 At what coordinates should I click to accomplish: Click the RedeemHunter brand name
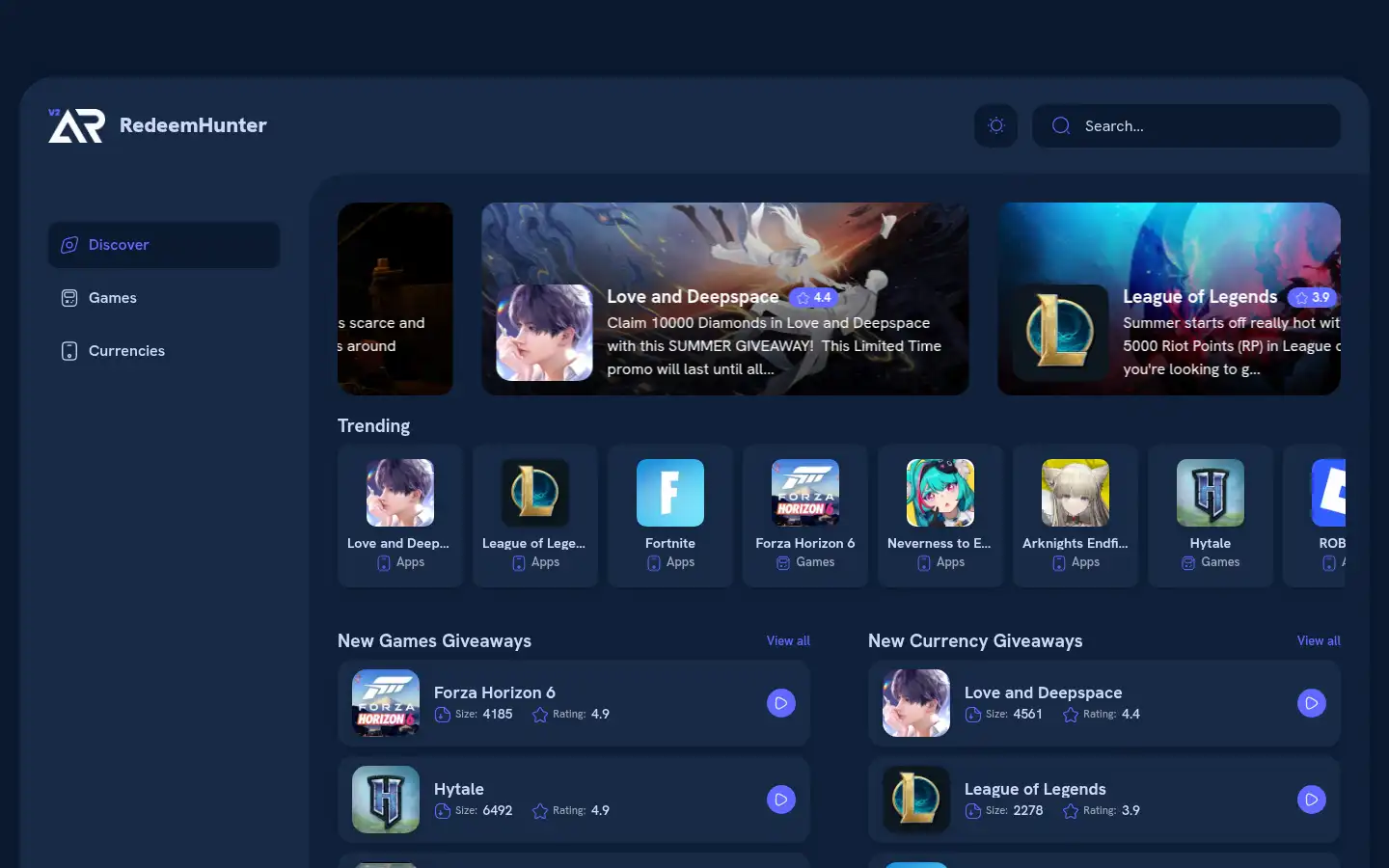point(193,125)
